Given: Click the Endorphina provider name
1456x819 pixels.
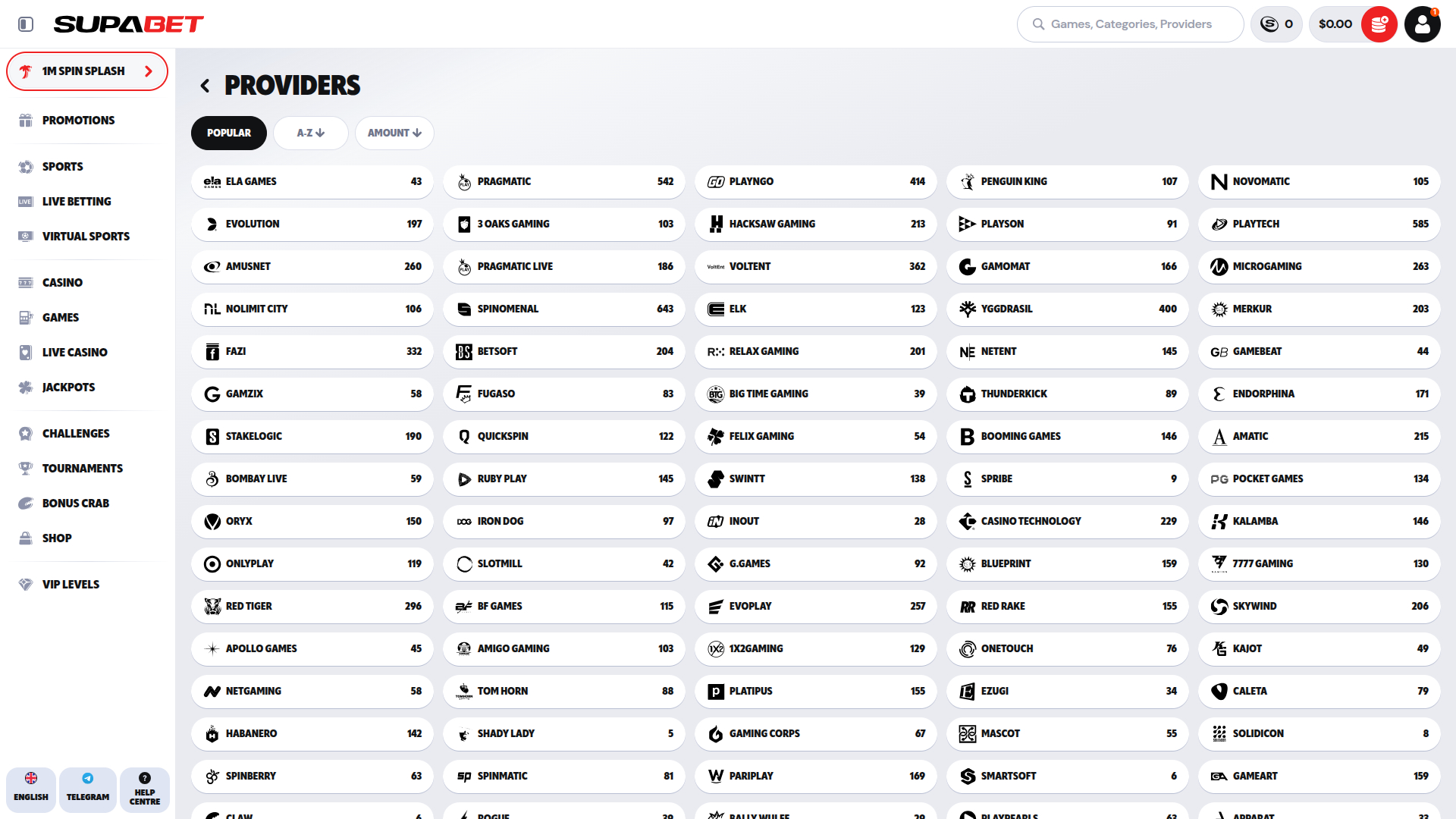Looking at the screenshot, I should 1264,394.
